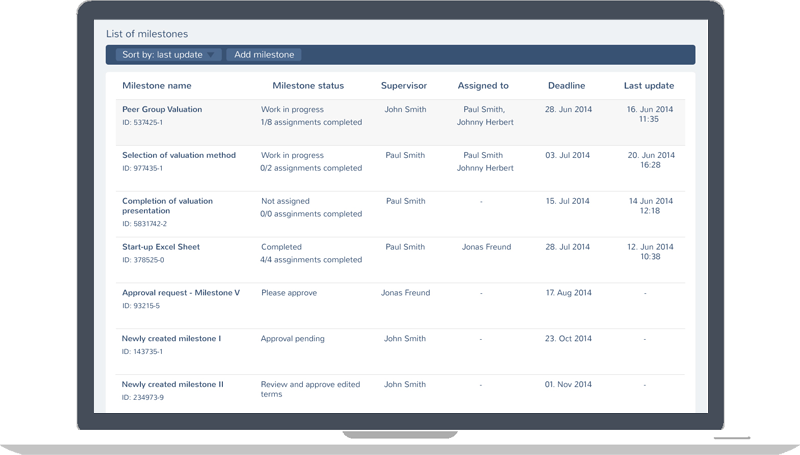
Task: Click the Last update column header
Action: 648,86
